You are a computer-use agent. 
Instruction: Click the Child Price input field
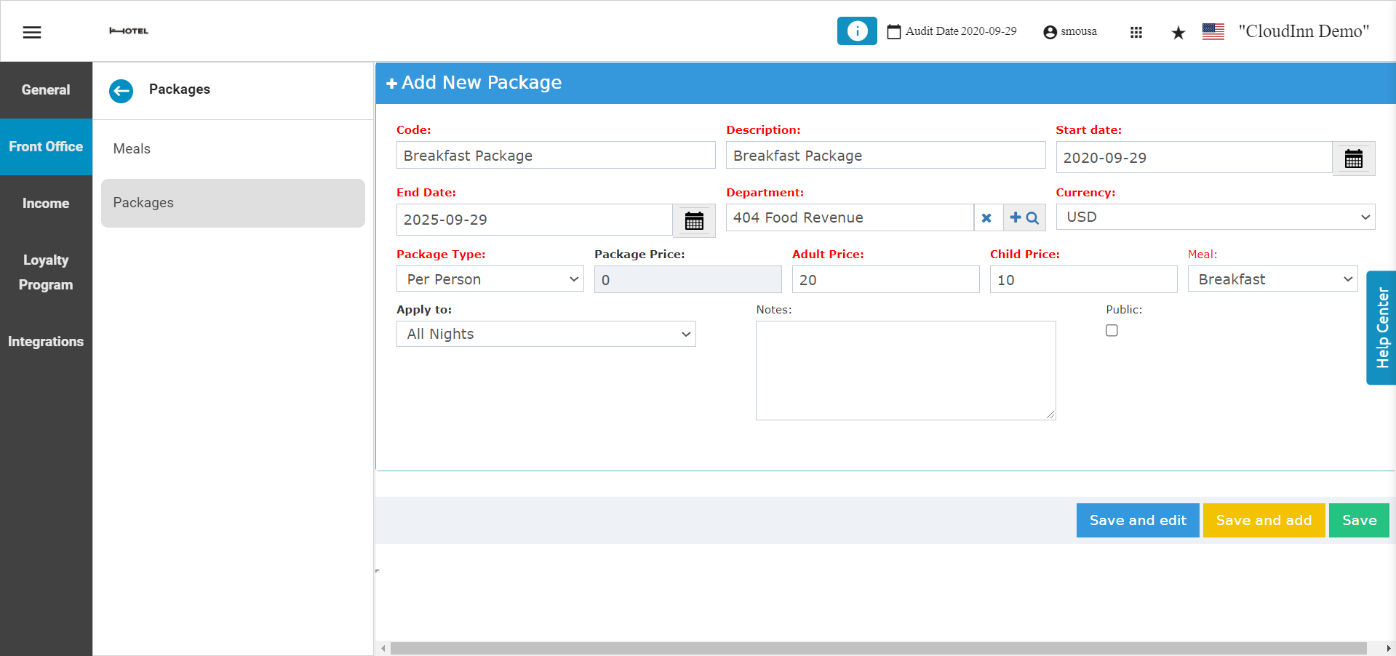pyautogui.click(x=1084, y=279)
